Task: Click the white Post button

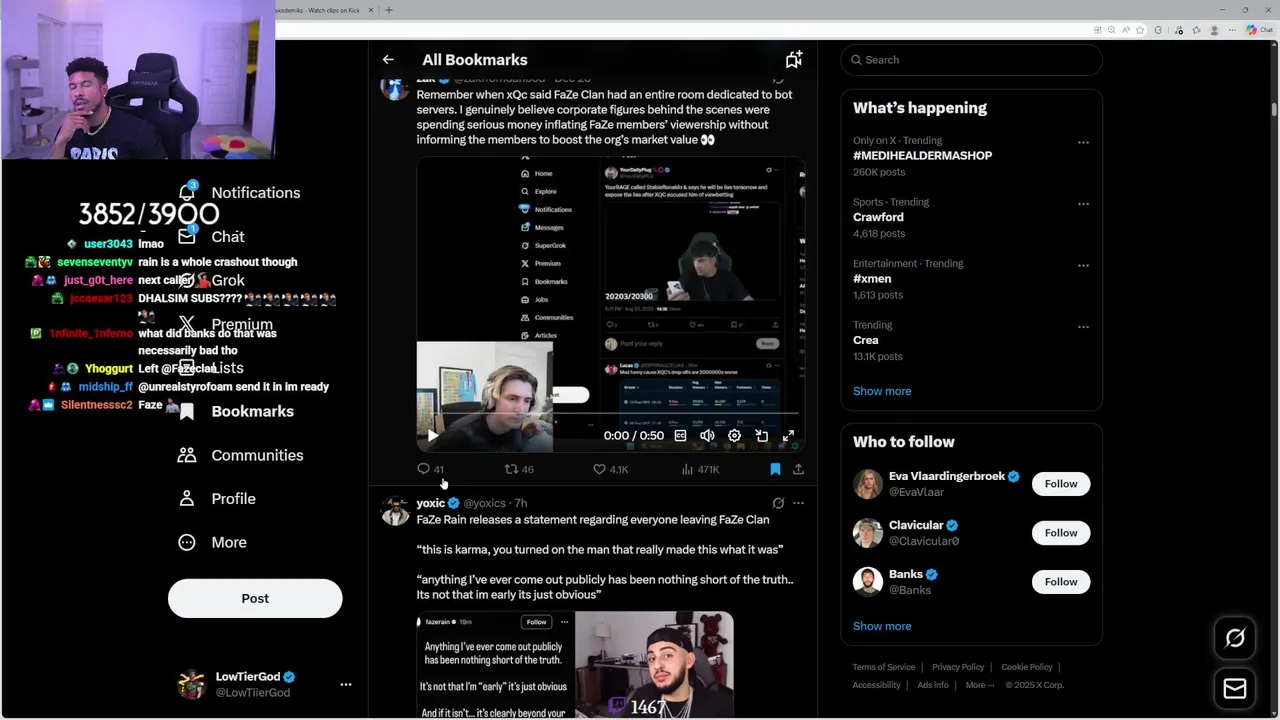Action: [255, 598]
